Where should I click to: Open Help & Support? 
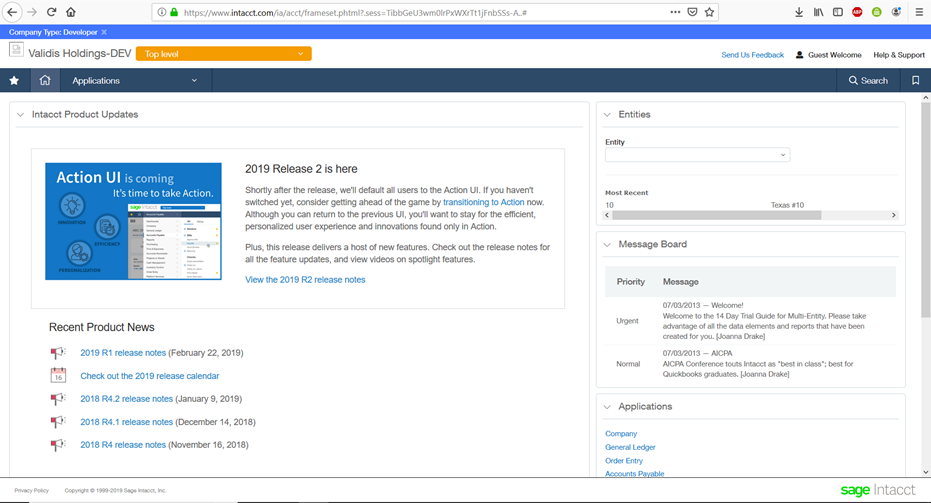(898, 55)
